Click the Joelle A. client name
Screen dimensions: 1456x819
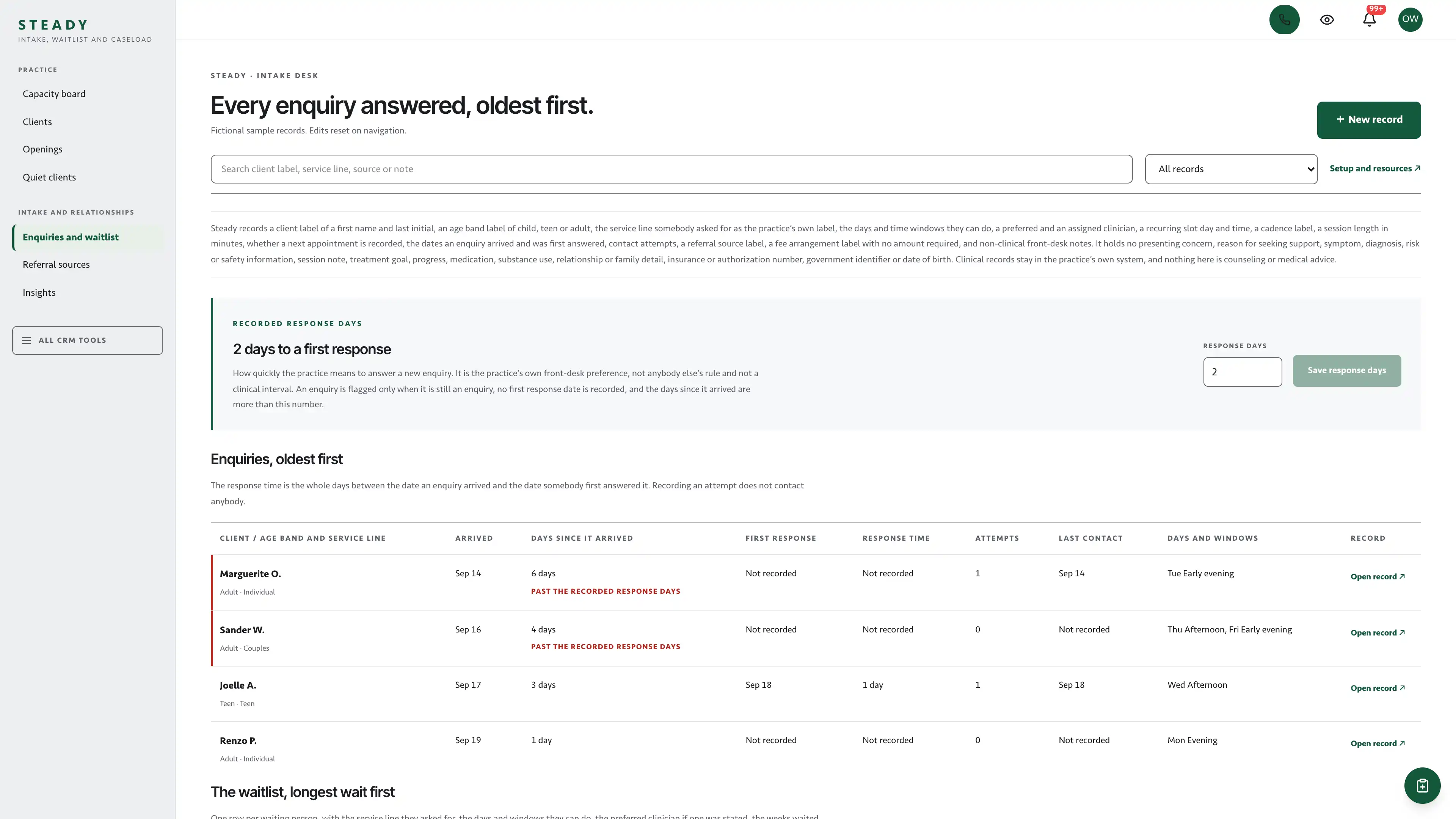coord(238,685)
